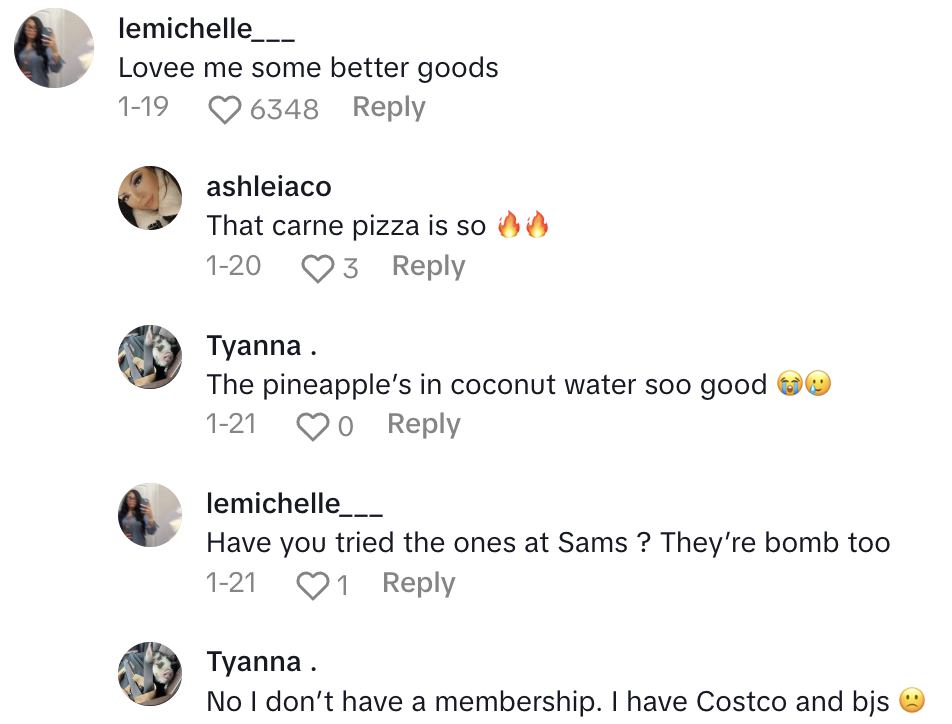Open lemichelle's avatar on the top comment
This screenshot has width=952, height=724.
click(54, 49)
